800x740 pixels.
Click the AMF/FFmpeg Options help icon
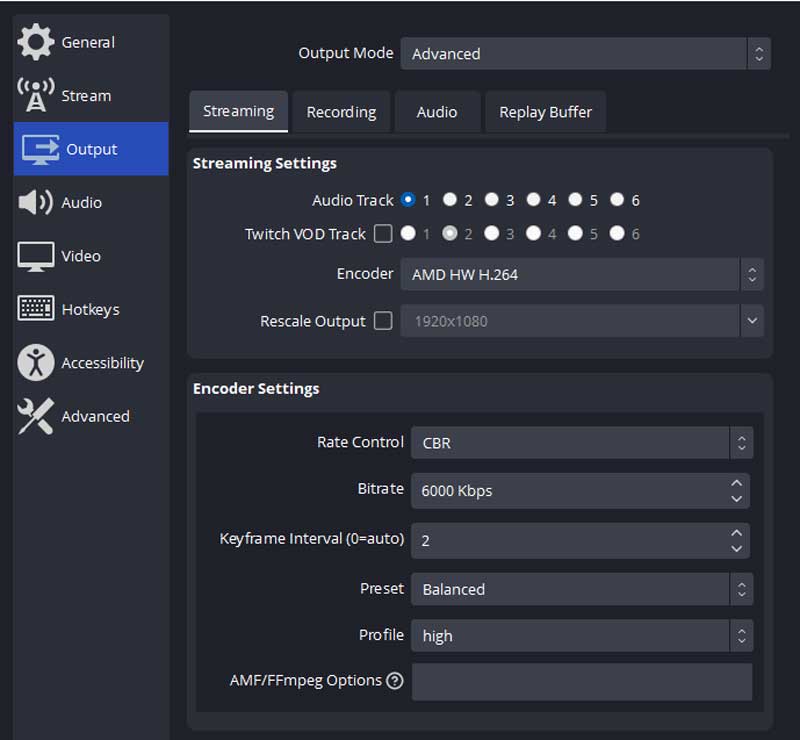[x=395, y=680]
